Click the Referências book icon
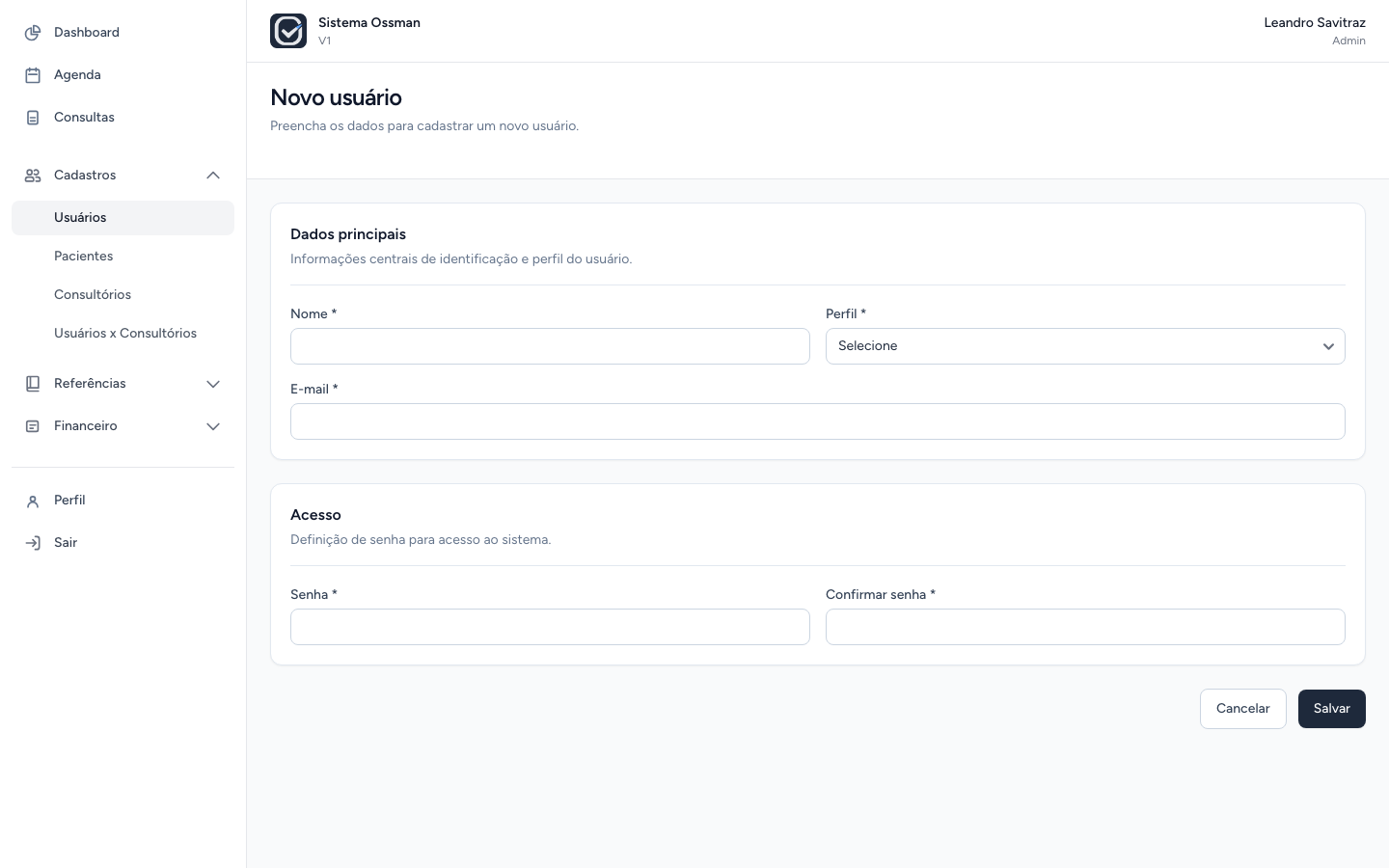Image resolution: width=1389 pixels, height=868 pixels. (33, 384)
